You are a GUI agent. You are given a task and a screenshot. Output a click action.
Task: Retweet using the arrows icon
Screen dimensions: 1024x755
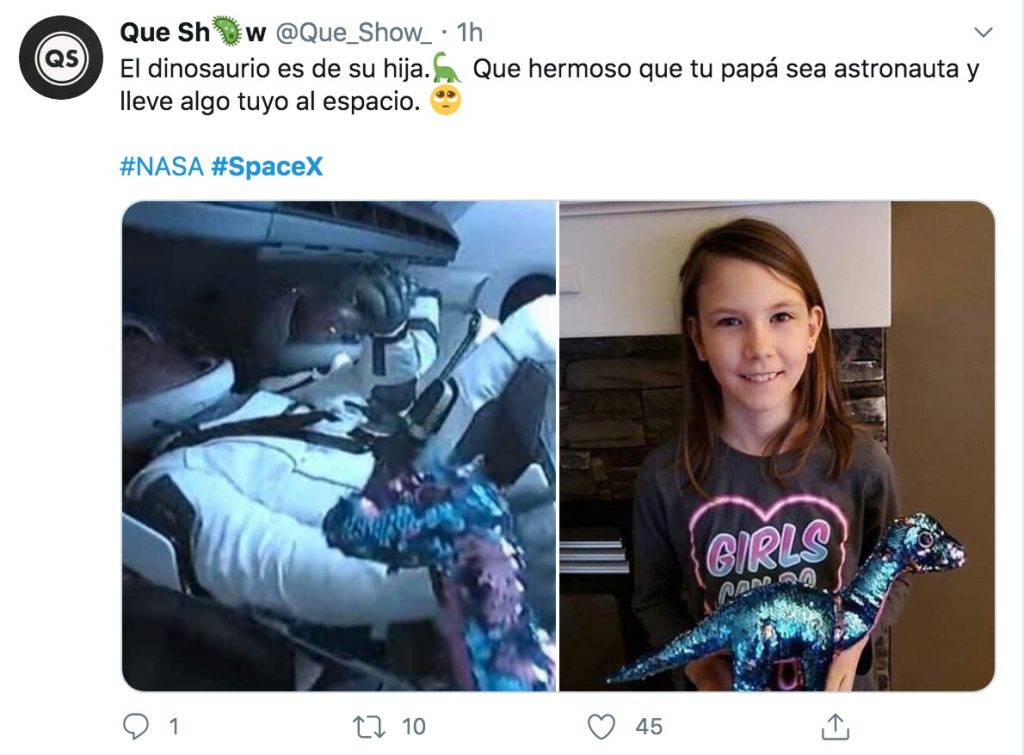(369, 726)
